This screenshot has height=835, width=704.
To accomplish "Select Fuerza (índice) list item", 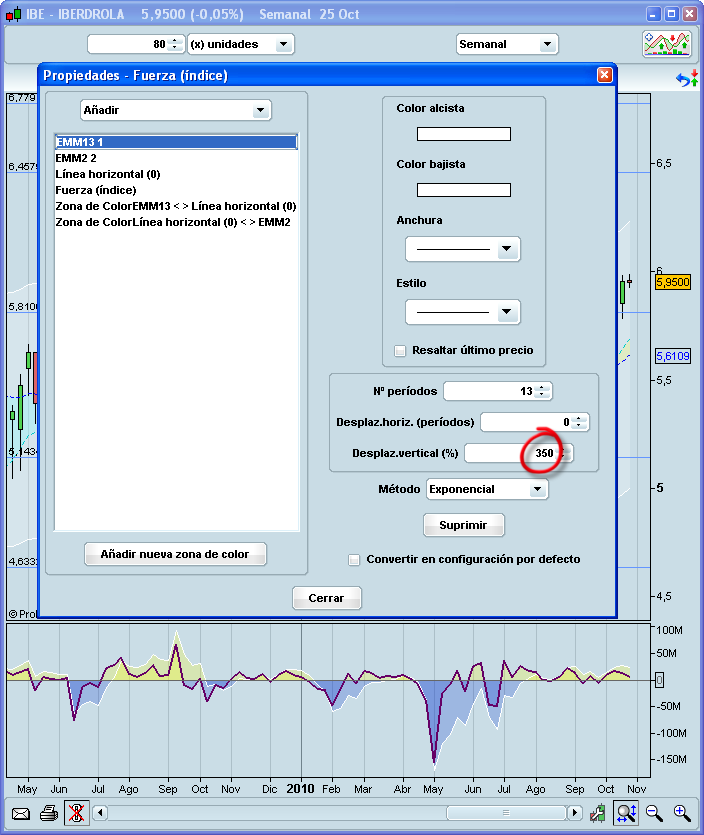I will tap(176, 190).
